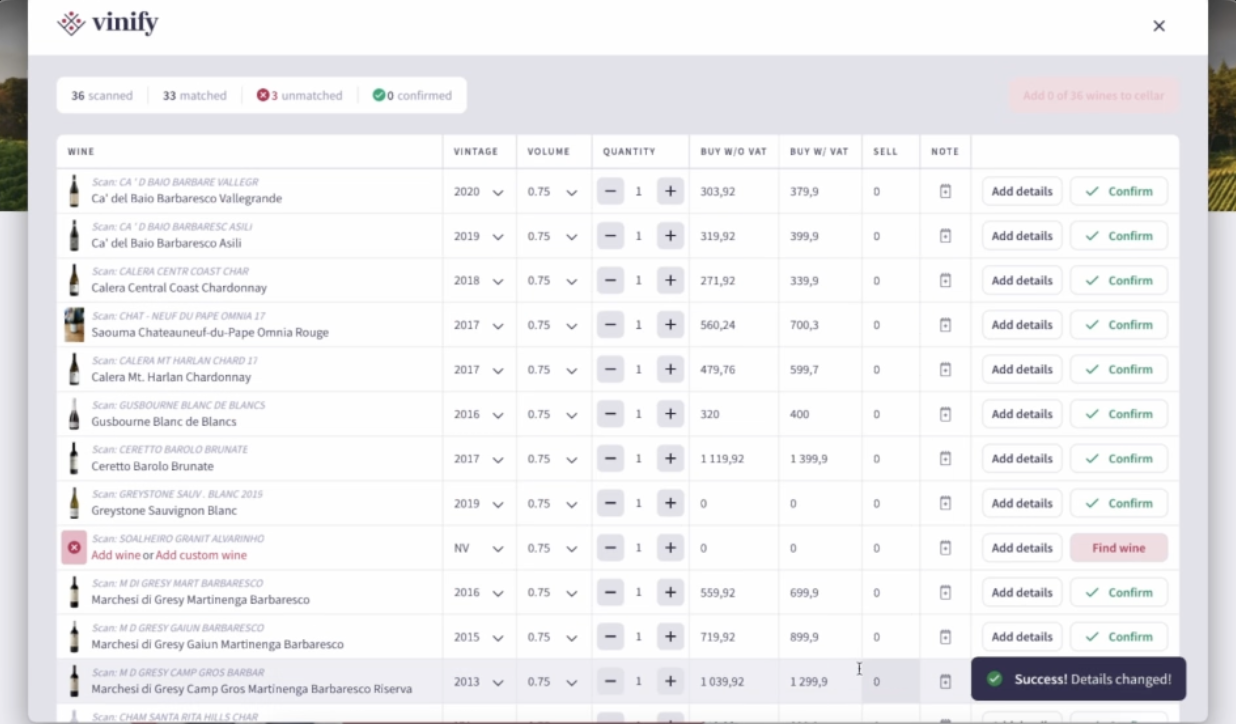Open the note icon for Ceretto Barolo Brunate
This screenshot has width=1236, height=724.
(x=944, y=458)
